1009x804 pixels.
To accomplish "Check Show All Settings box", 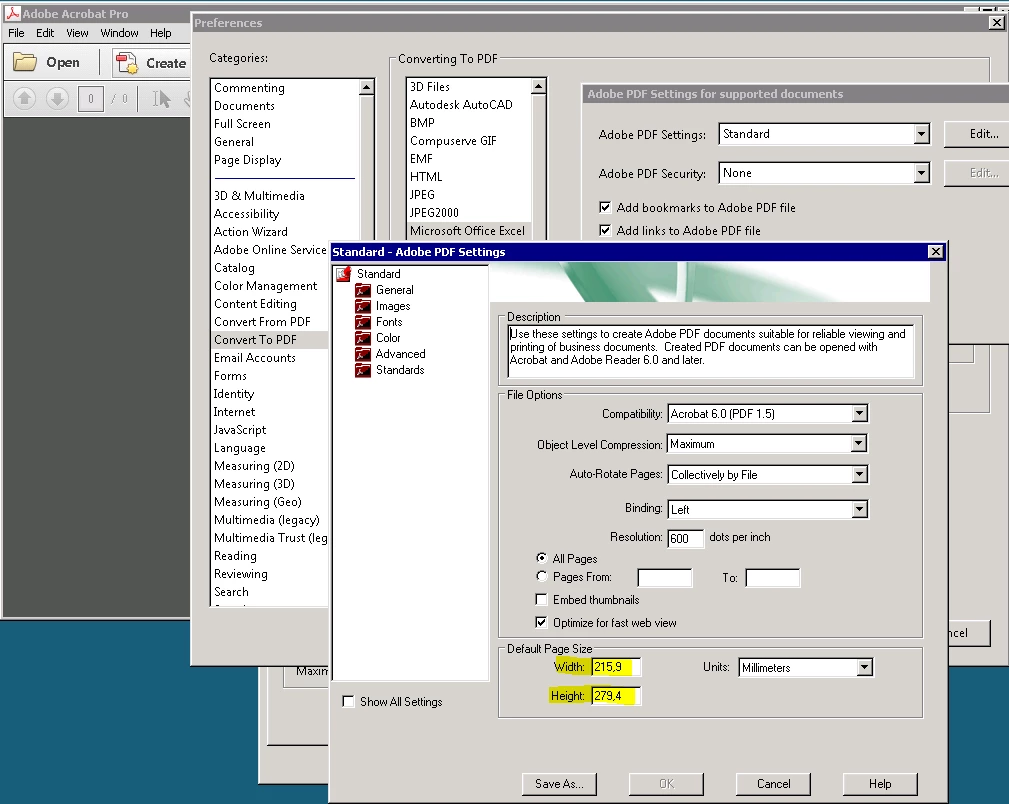I will click(348, 702).
